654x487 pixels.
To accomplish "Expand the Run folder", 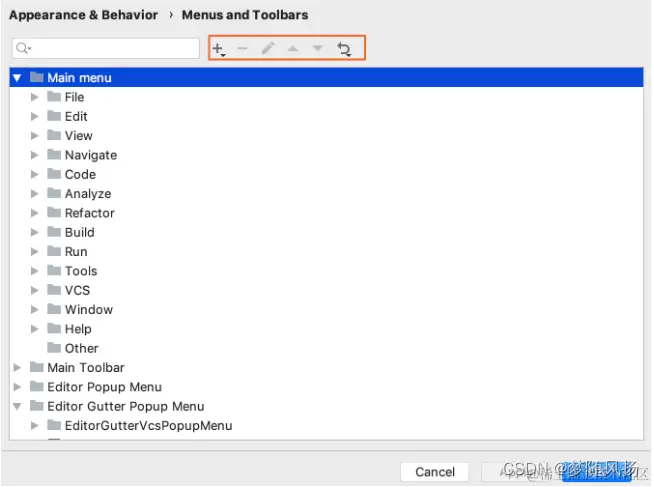I will coord(34,251).
